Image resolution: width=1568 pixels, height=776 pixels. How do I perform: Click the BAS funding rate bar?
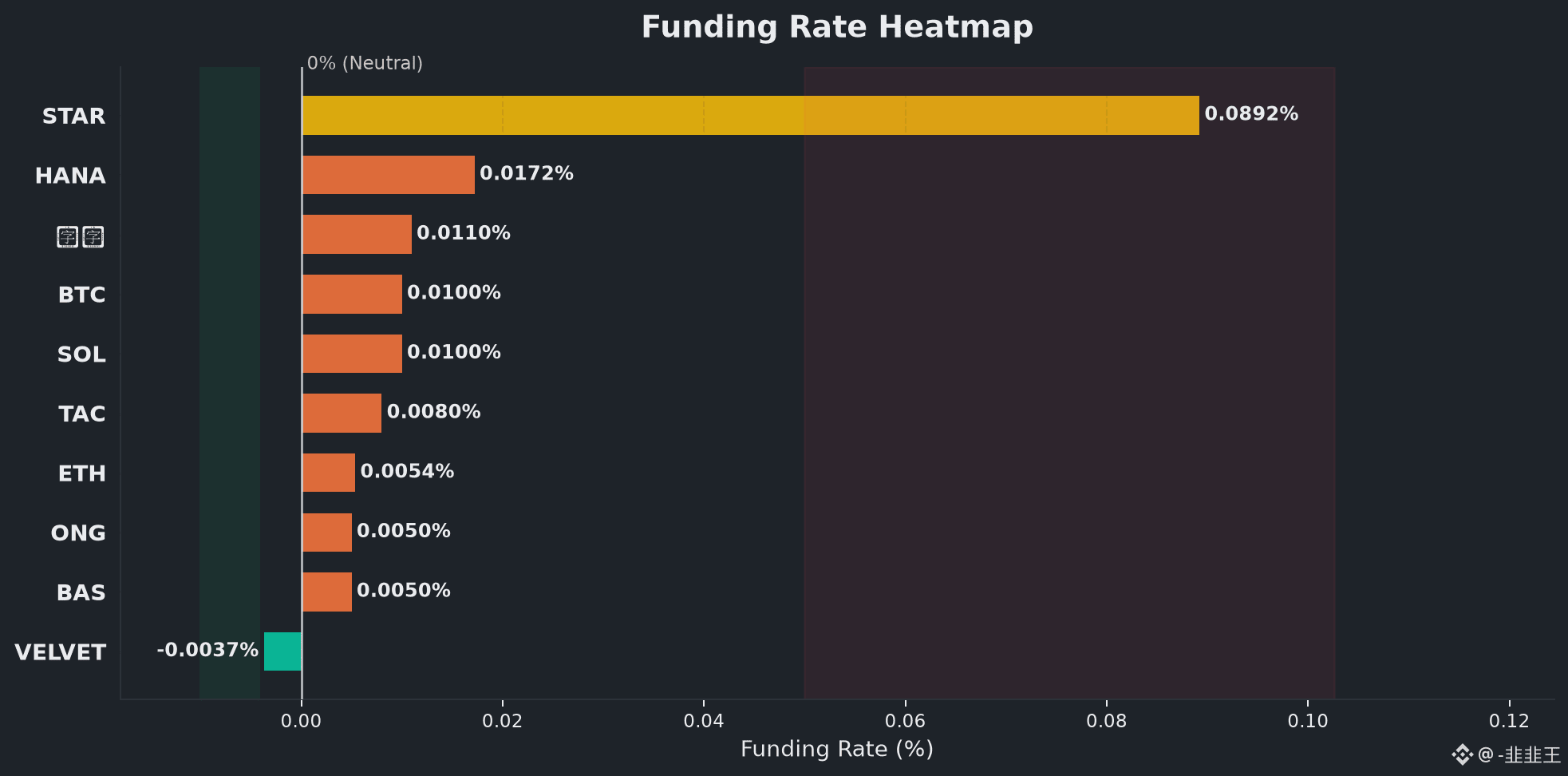[326, 592]
